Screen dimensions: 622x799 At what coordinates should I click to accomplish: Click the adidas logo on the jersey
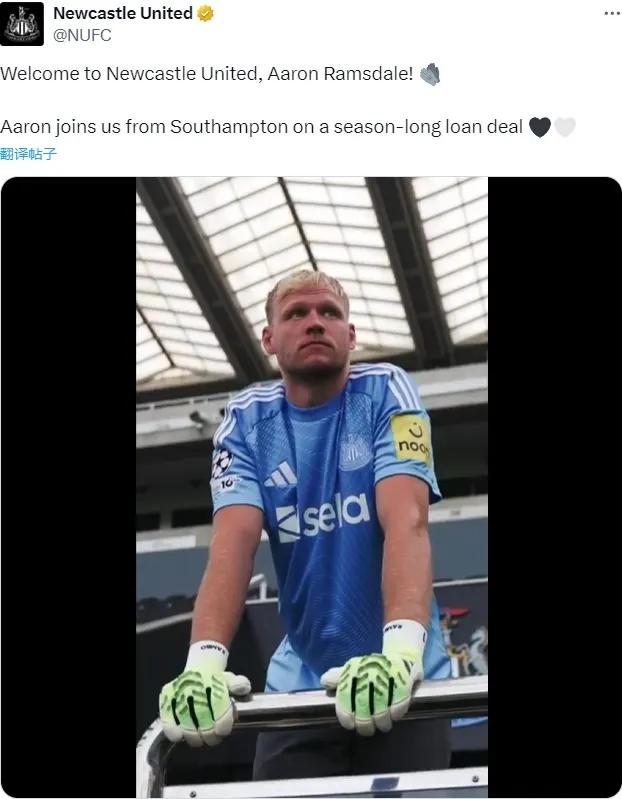pyautogui.click(x=280, y=475)
